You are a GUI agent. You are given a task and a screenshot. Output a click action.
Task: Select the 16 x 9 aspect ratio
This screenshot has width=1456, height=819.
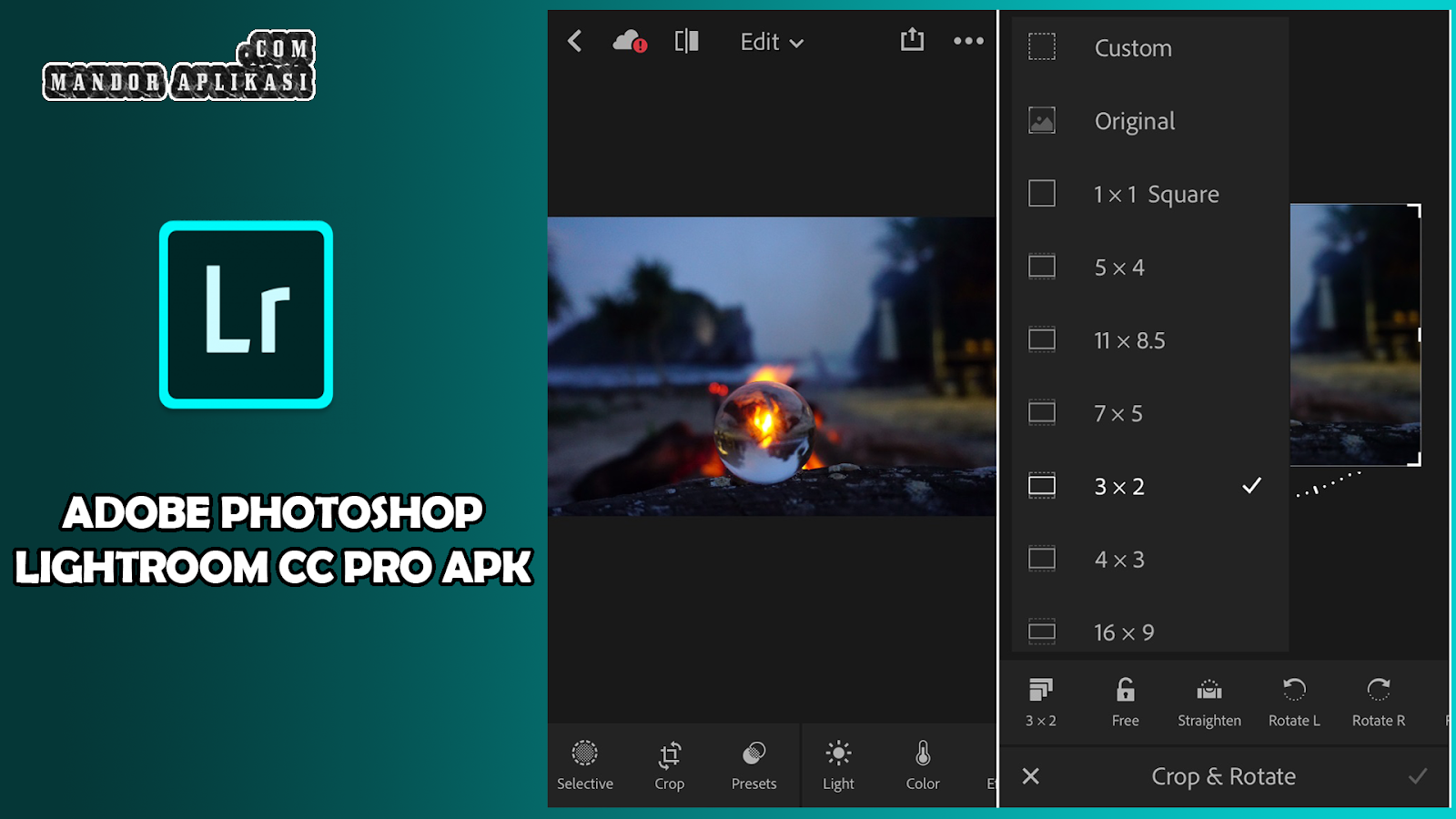point(1150,632)
